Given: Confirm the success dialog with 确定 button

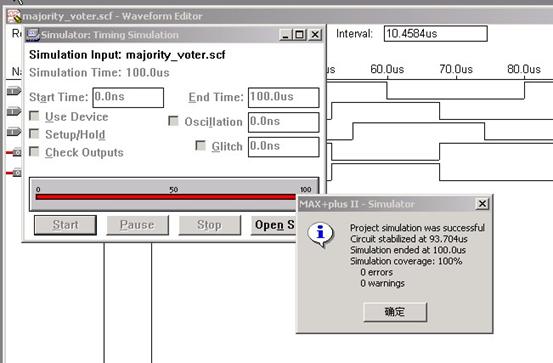Looking at the screenshot, I should [395, 312].
